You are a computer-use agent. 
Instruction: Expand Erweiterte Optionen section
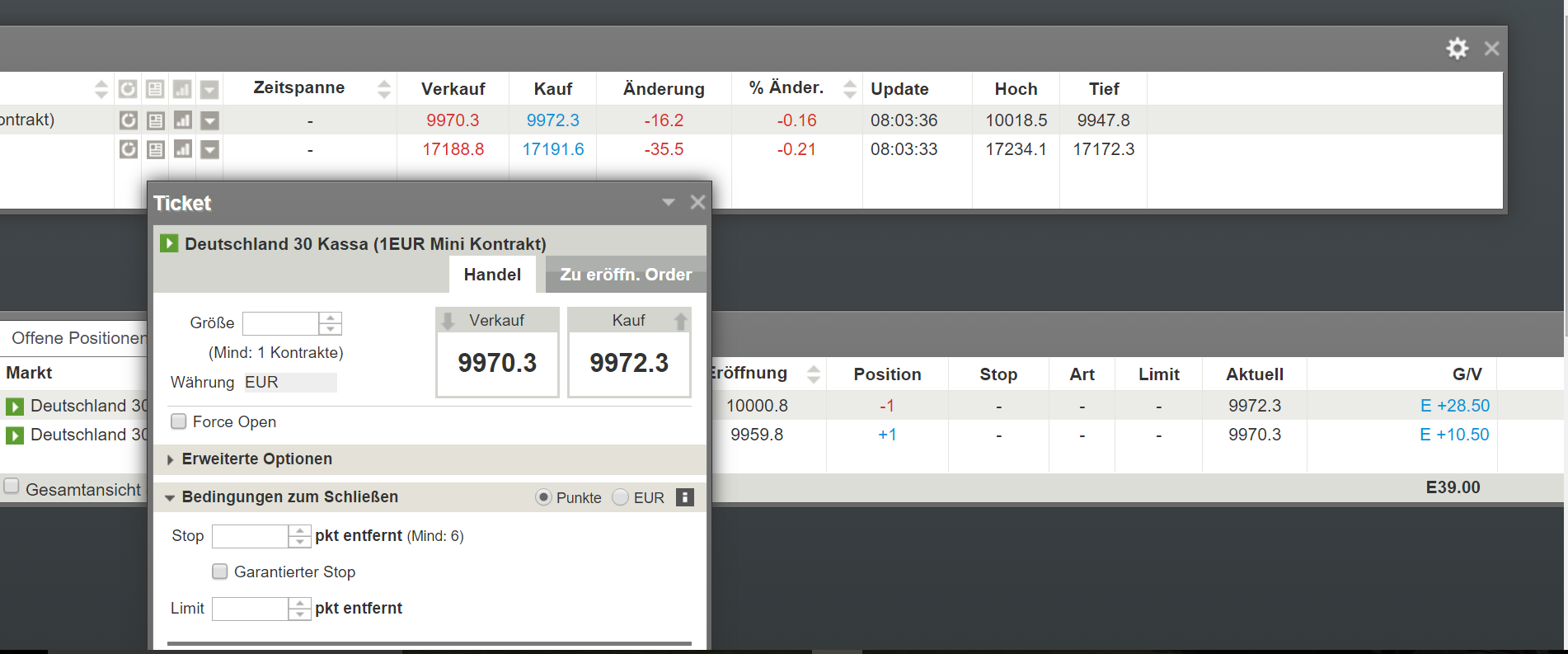coord(256,459)
